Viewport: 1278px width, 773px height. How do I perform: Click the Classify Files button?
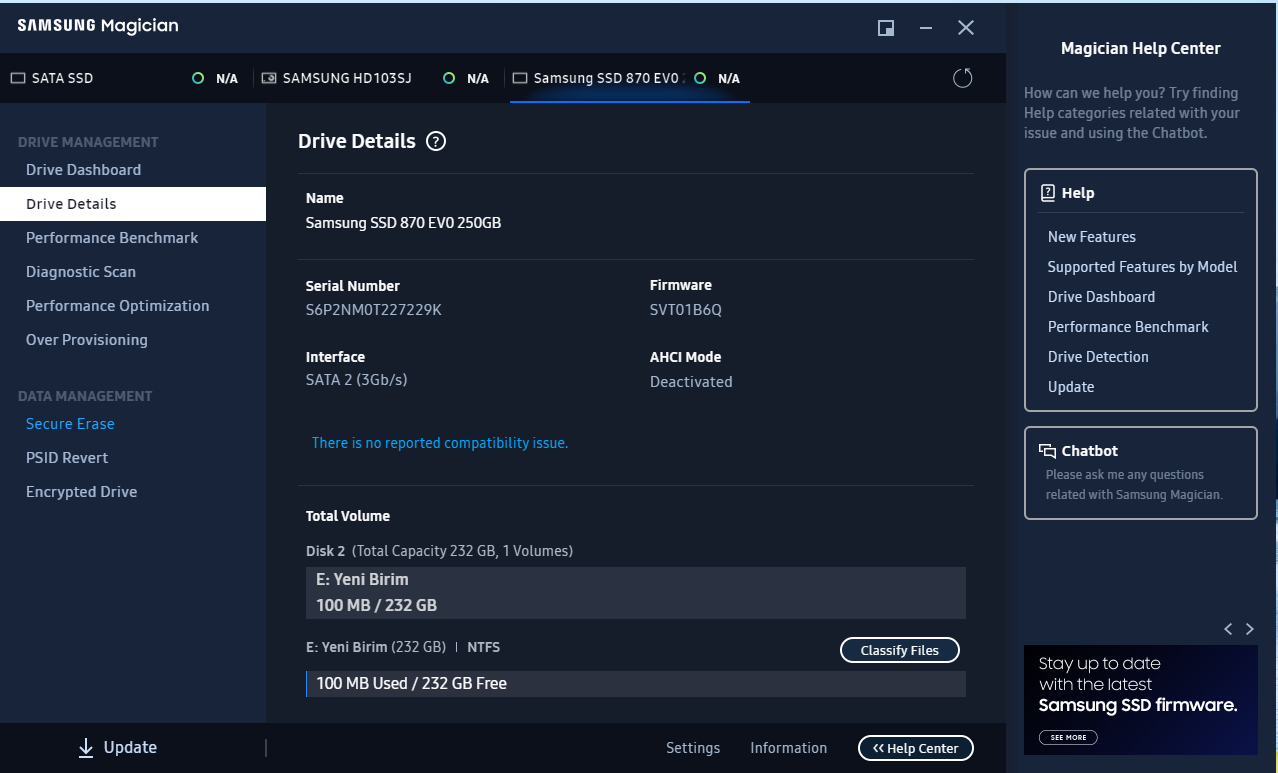click(900, 650)
